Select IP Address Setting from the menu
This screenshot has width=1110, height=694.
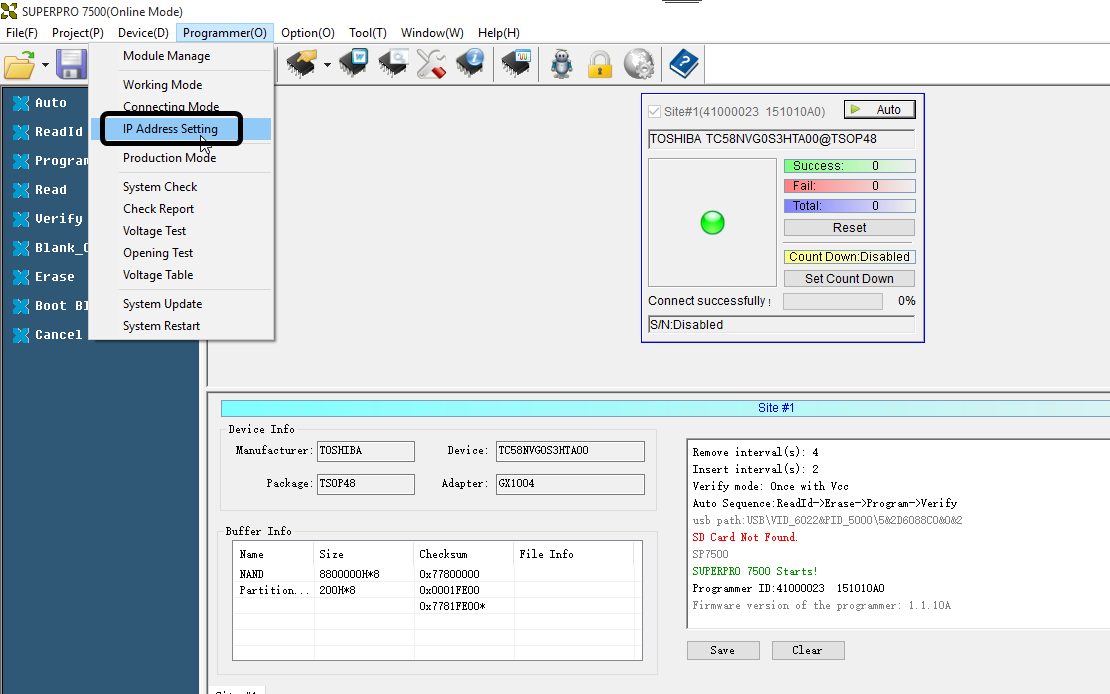(x=170, y=128)
